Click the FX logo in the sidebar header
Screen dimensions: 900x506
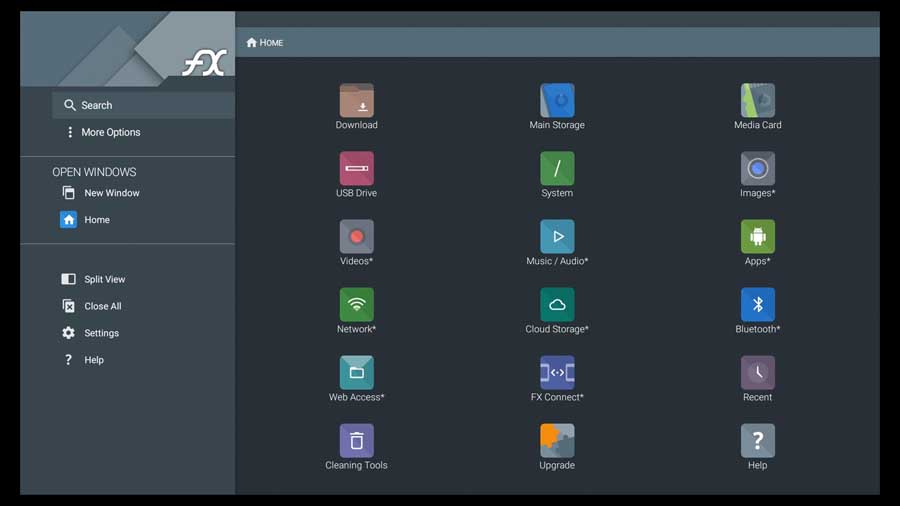pyautogui.click(x=204, y=63)
